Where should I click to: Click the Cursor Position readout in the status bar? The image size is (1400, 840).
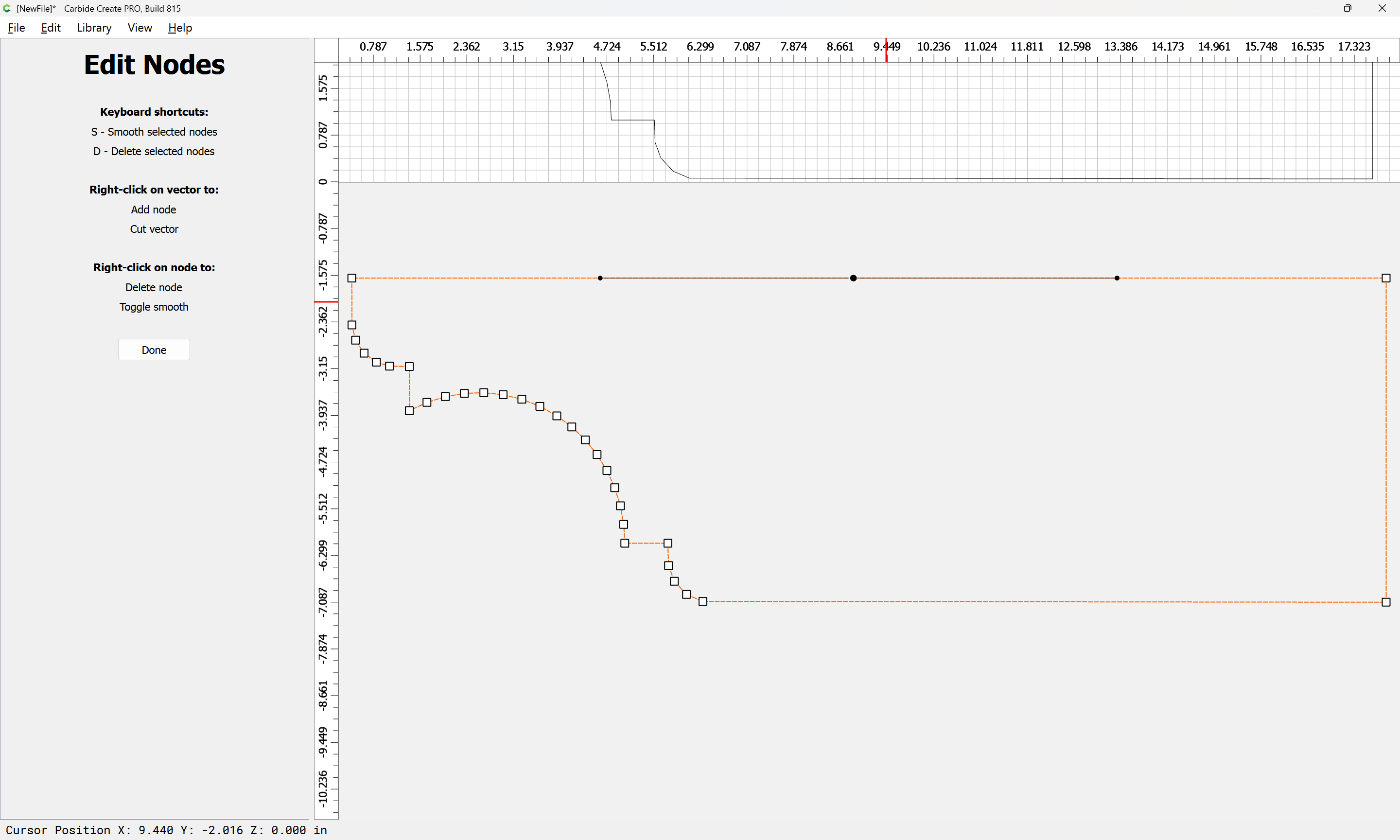166,830
